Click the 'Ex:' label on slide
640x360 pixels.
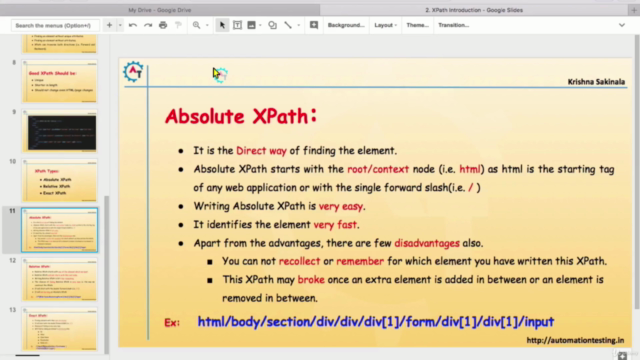coord(172,323)
